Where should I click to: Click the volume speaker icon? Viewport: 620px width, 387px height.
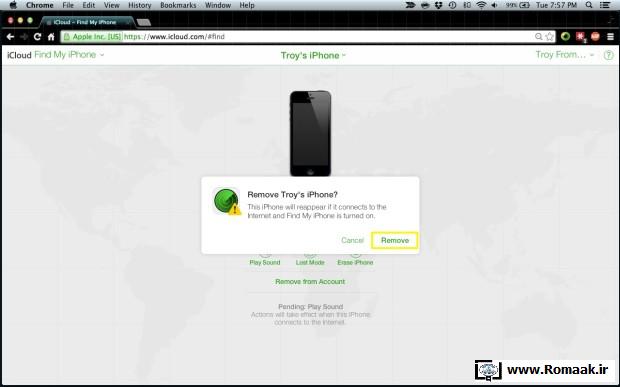pyautogui.click(x=494, y=5)
